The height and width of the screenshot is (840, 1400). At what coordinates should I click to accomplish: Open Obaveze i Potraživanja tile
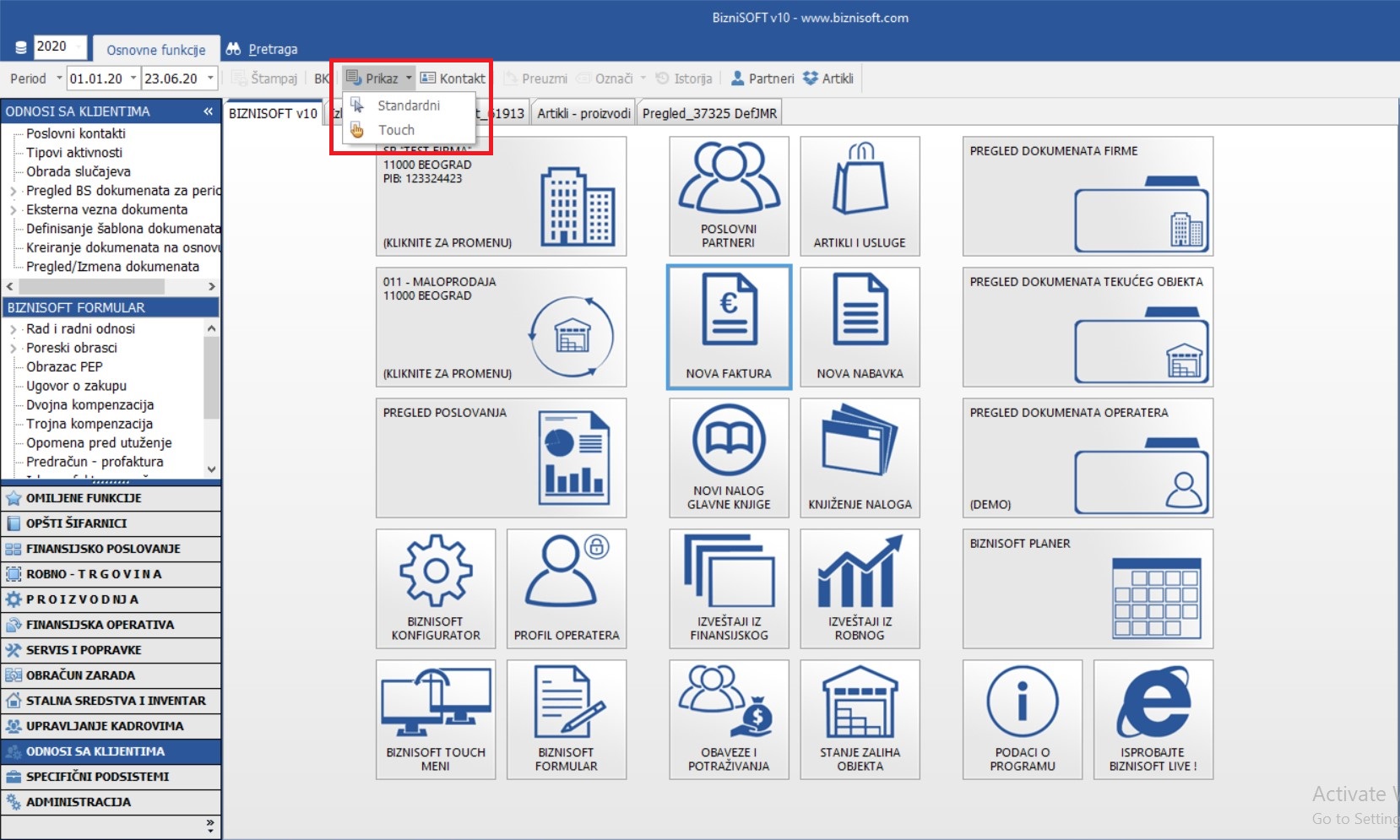pos(729,719)
